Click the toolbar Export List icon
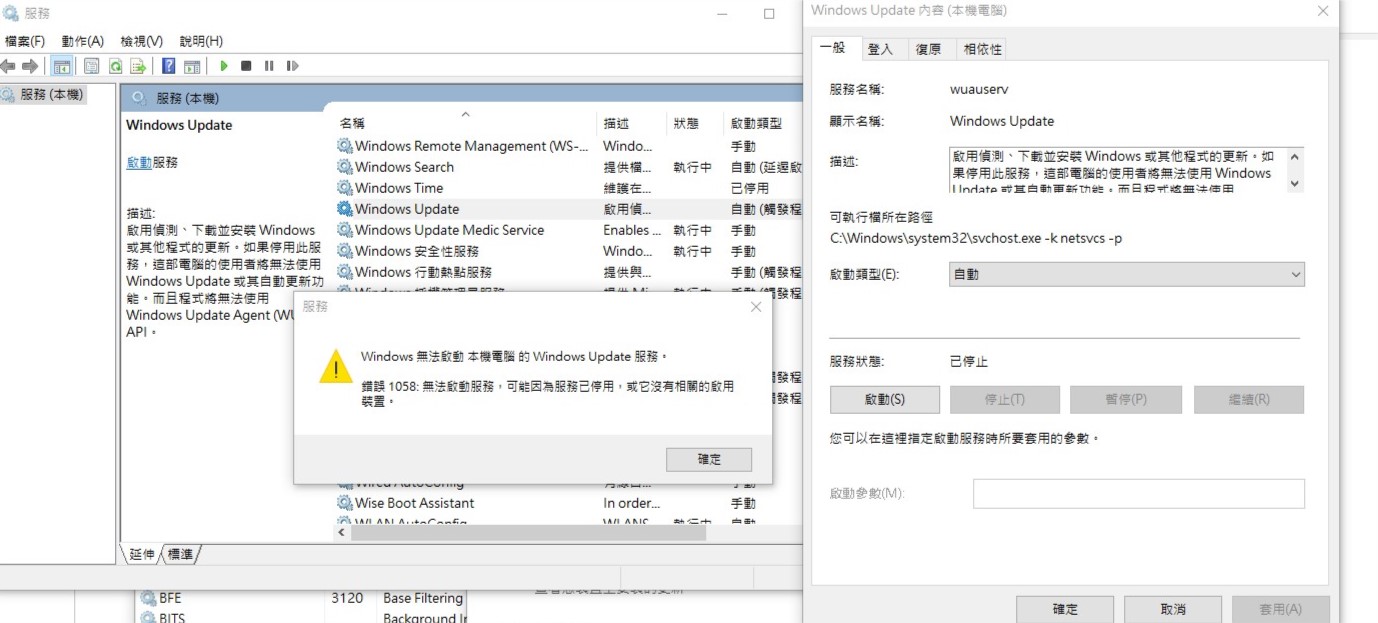 (138, 66)
